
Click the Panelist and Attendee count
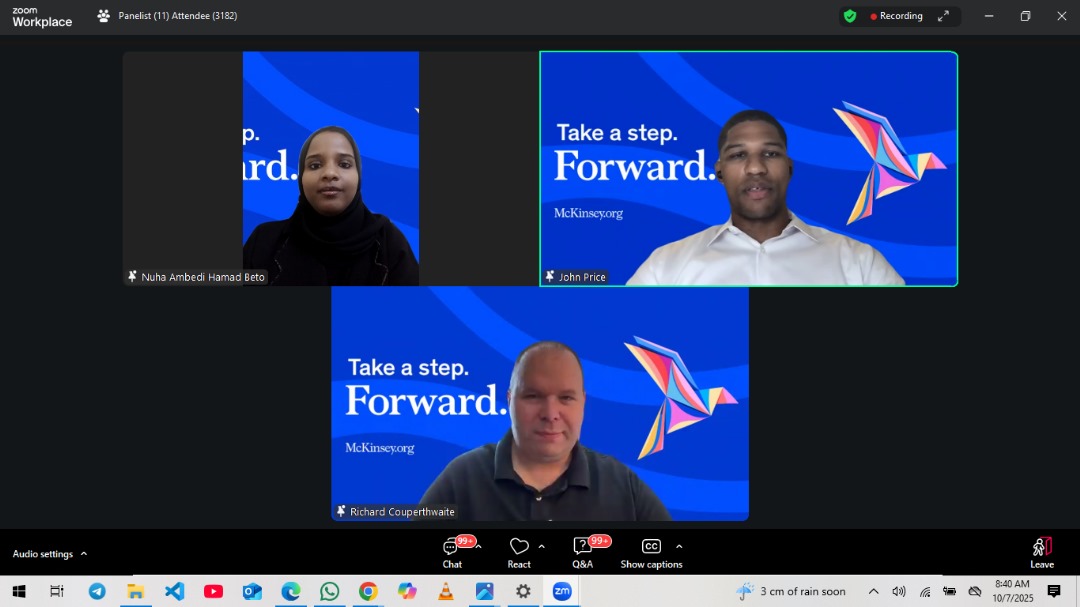[x=178, y=16]
